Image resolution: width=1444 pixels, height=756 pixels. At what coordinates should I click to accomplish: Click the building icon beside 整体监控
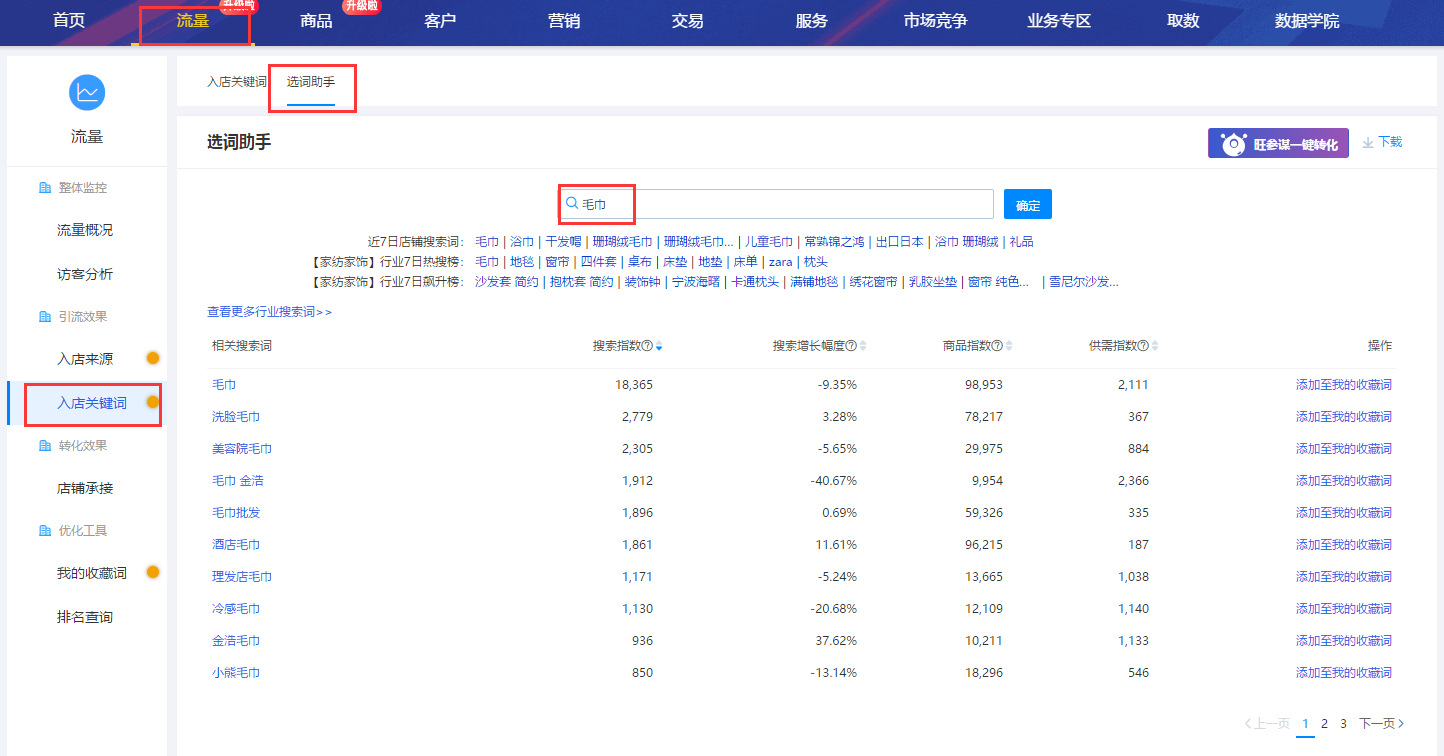click(44, 187)
